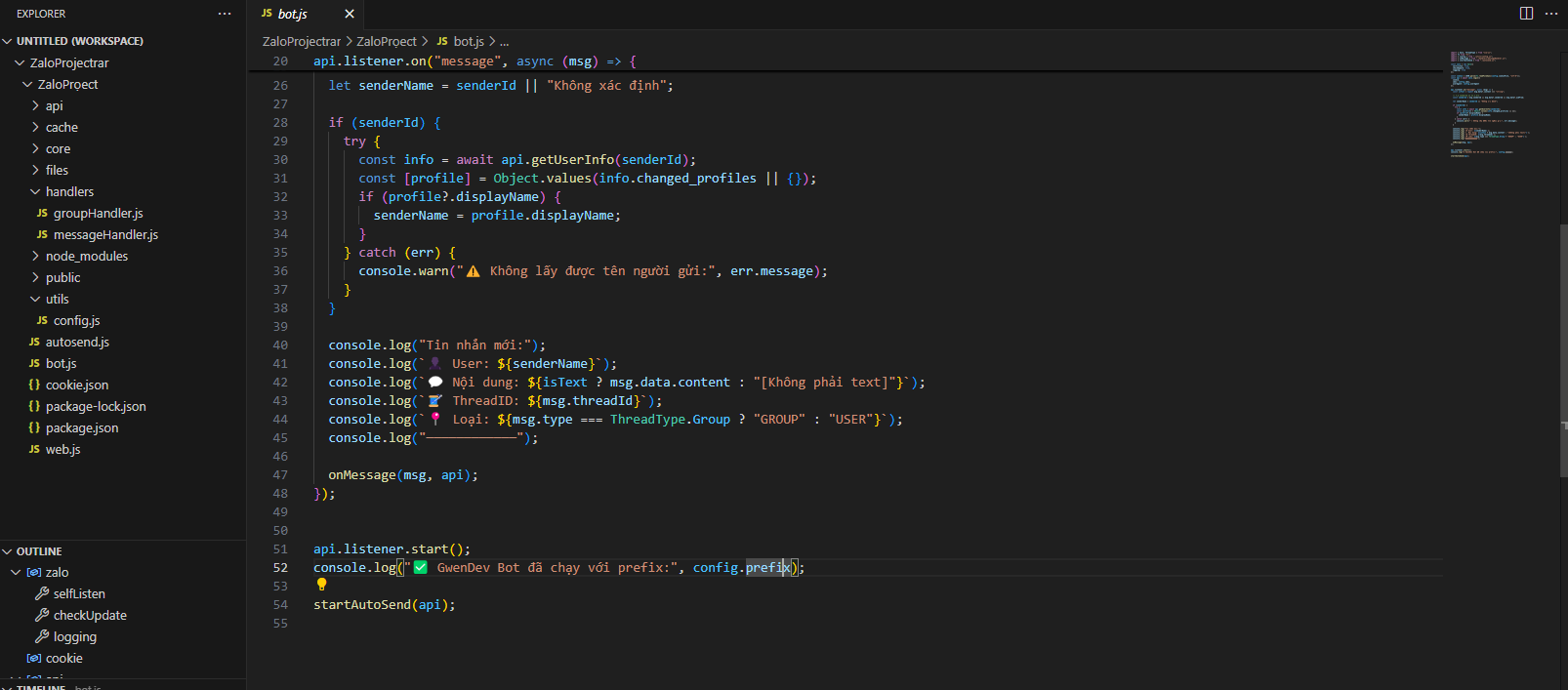Expand the node_modules folder
The height and width of the screenshot is (690, 1568).
tap(35, 256)
